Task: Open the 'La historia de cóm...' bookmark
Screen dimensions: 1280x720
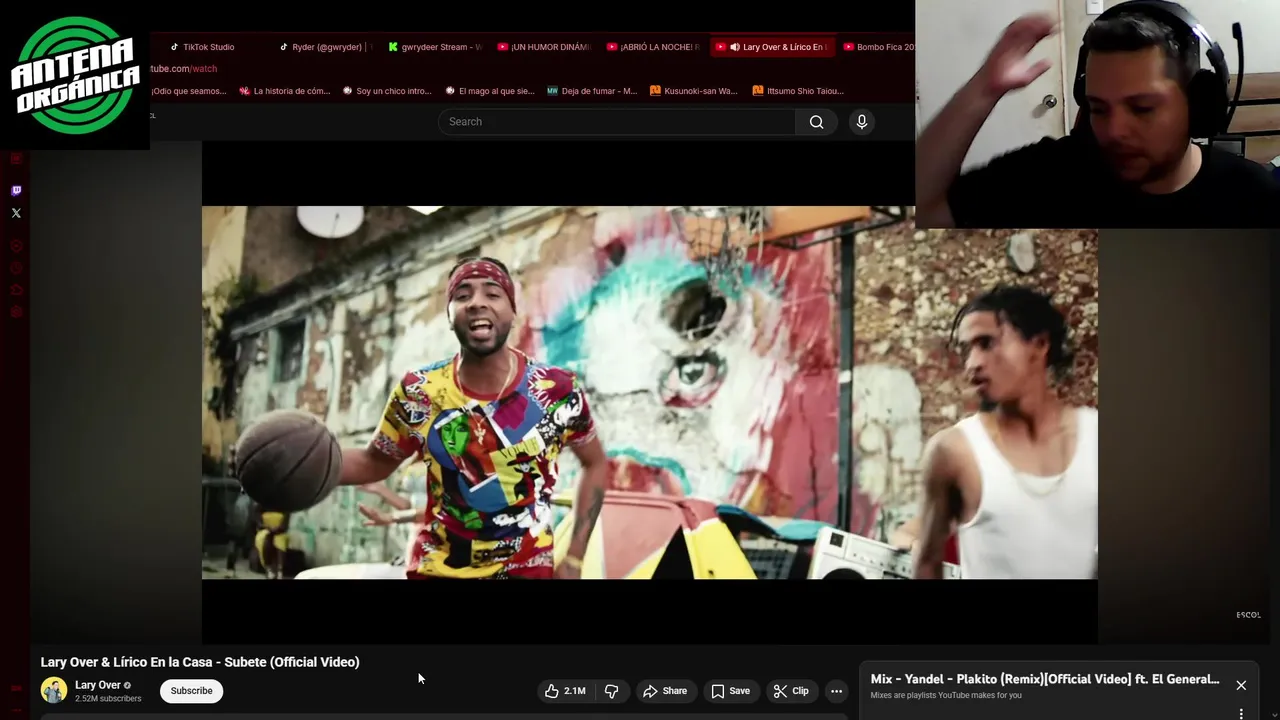Action: pos(285,91)
